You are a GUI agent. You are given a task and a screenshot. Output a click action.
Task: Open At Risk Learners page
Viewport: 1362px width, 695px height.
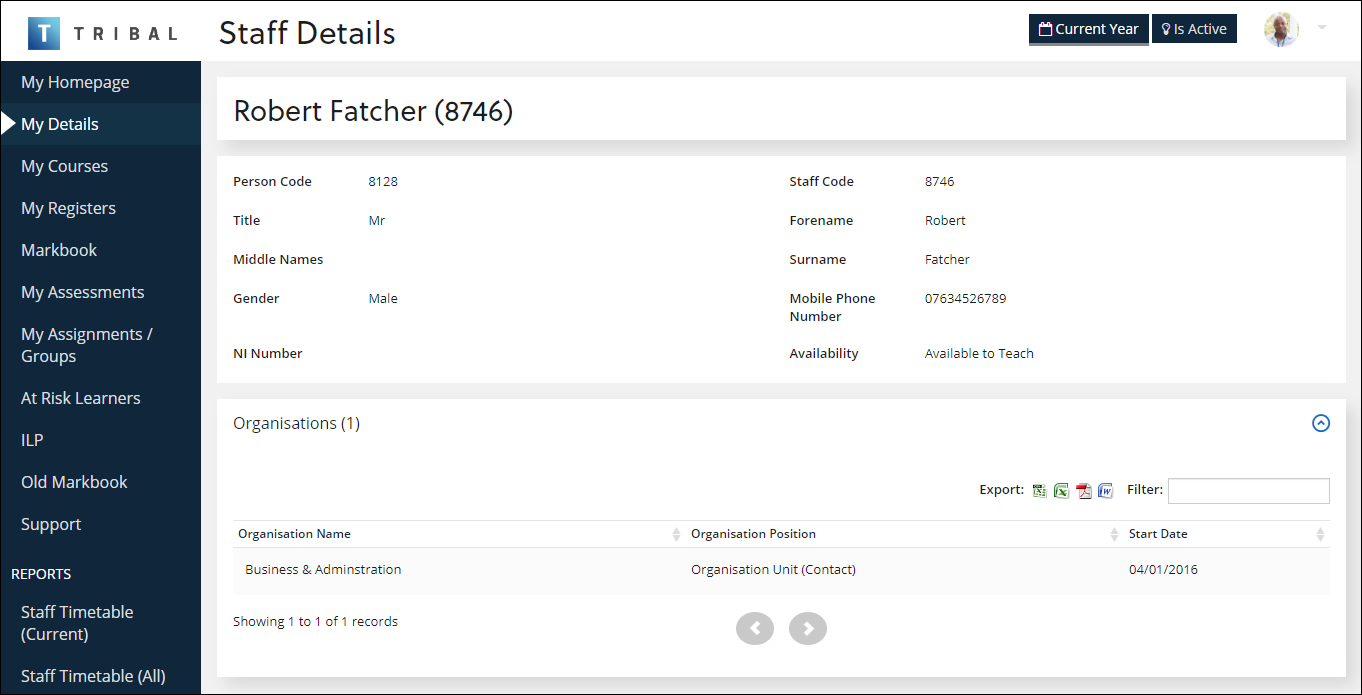pyautogui.click(x=81, y=398)
